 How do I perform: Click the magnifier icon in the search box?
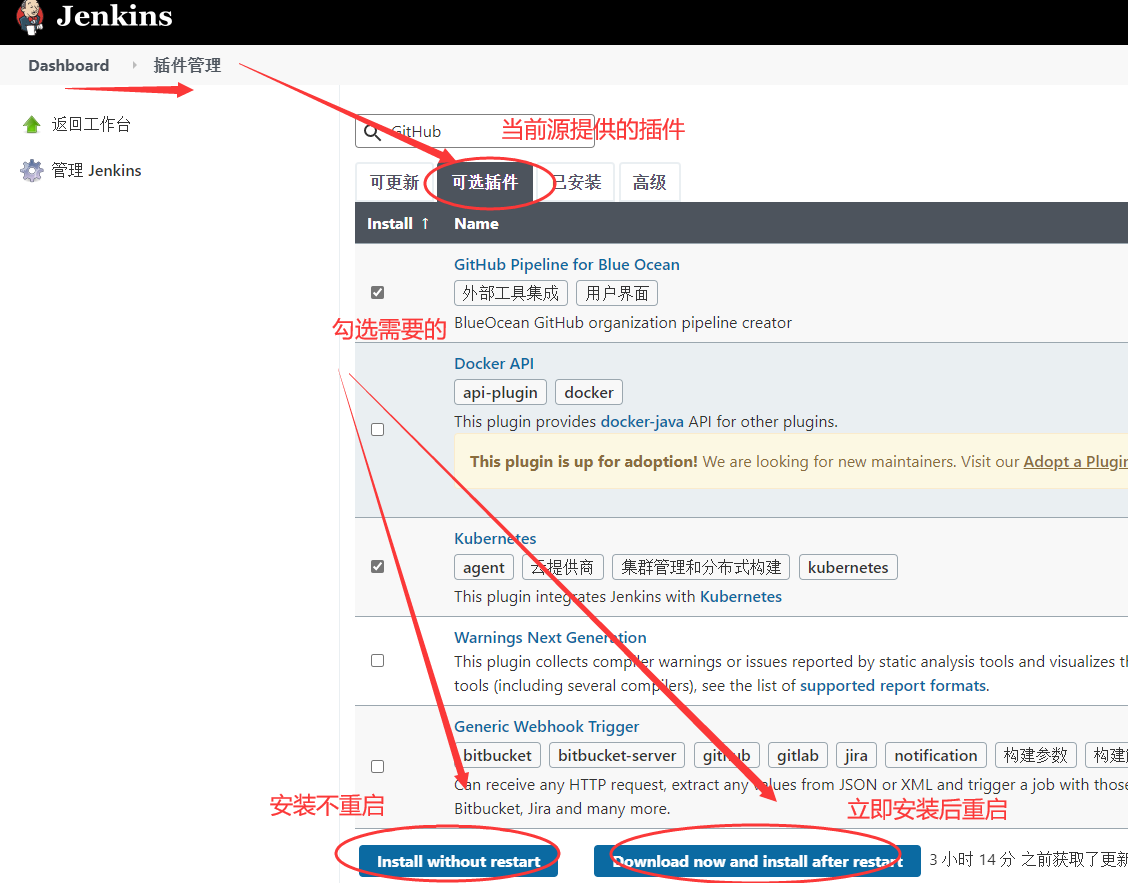pos(372,132)
